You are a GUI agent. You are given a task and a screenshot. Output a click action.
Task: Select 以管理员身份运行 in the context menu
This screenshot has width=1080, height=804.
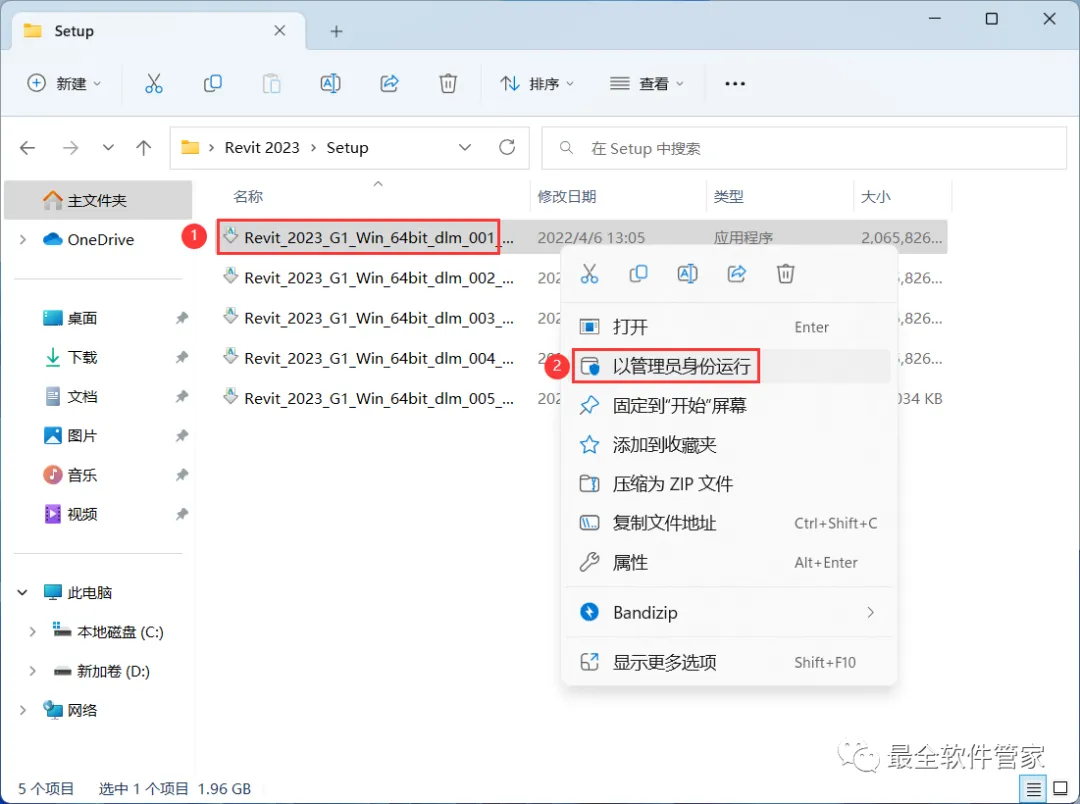tap(729, 366)
